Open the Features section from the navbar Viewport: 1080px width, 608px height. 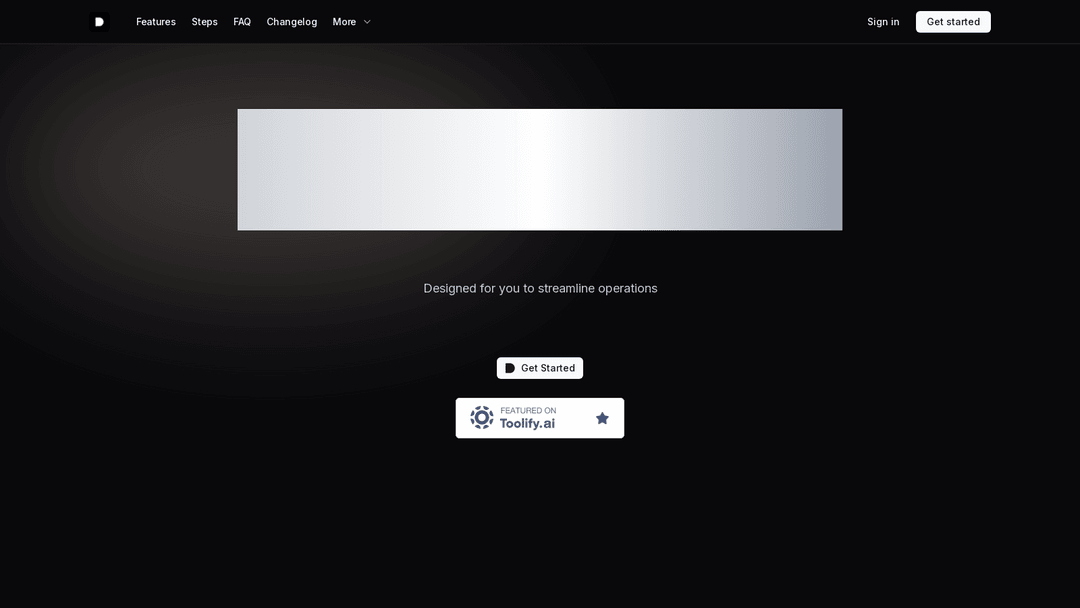[x=156, y=21]
